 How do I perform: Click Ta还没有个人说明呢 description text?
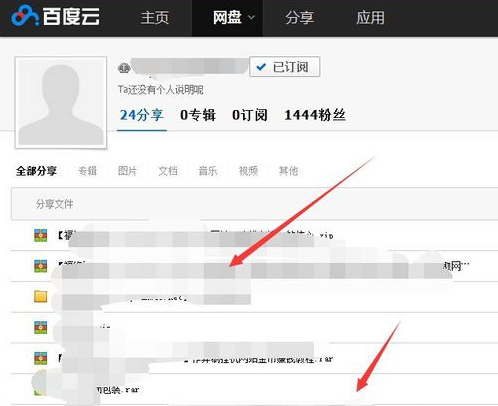(x=160, y=90)
